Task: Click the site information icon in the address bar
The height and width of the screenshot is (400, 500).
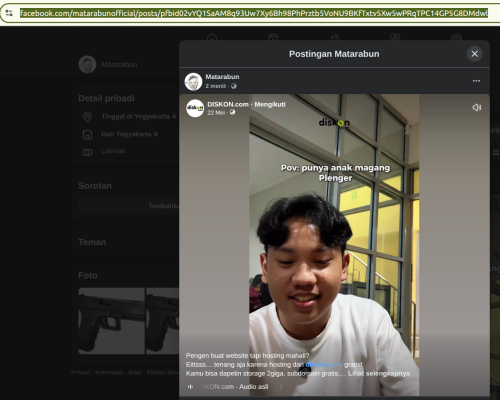Action: click(x=9, y=13)
